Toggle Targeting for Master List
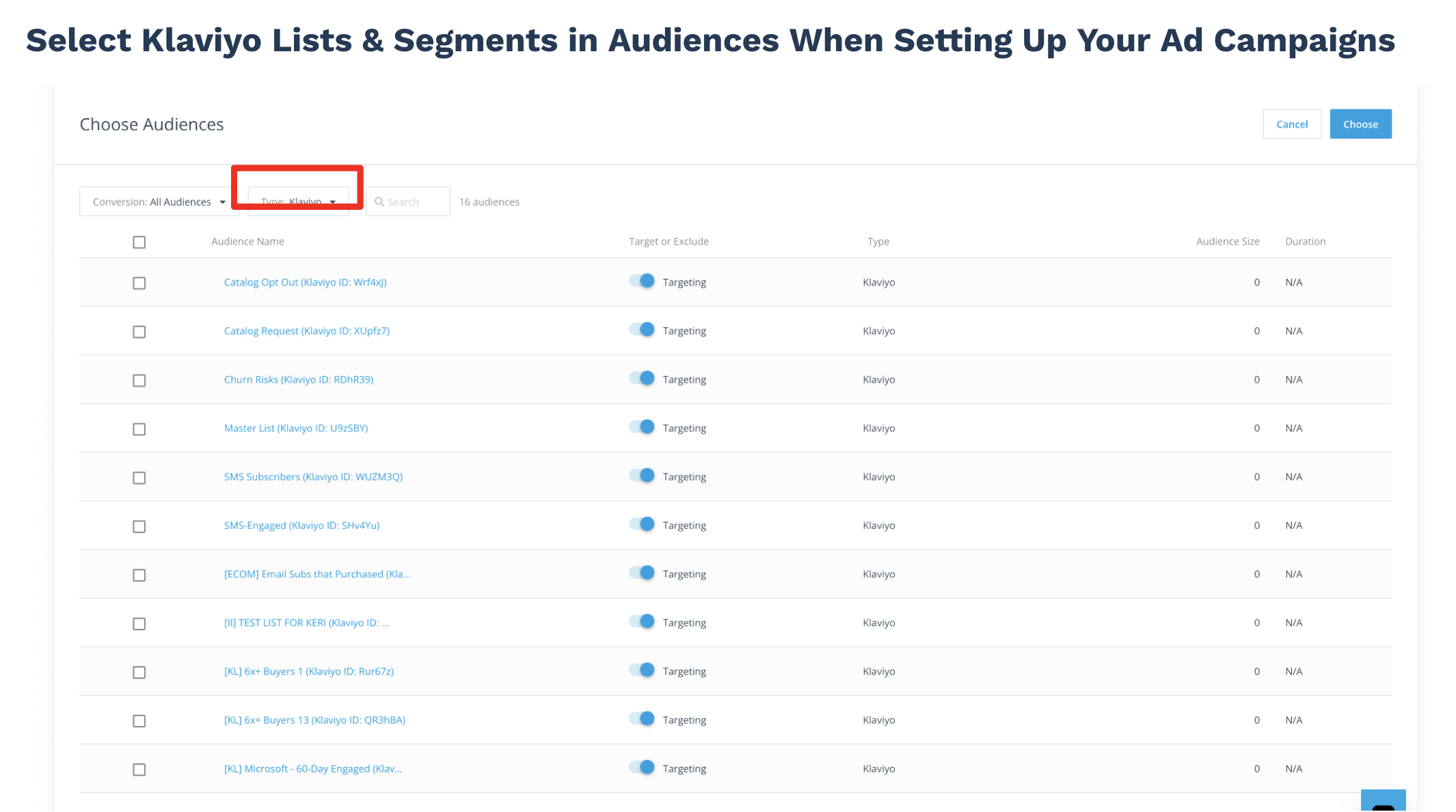Image resolution: width=1456 pixels, height=812 pixels. 643,427
